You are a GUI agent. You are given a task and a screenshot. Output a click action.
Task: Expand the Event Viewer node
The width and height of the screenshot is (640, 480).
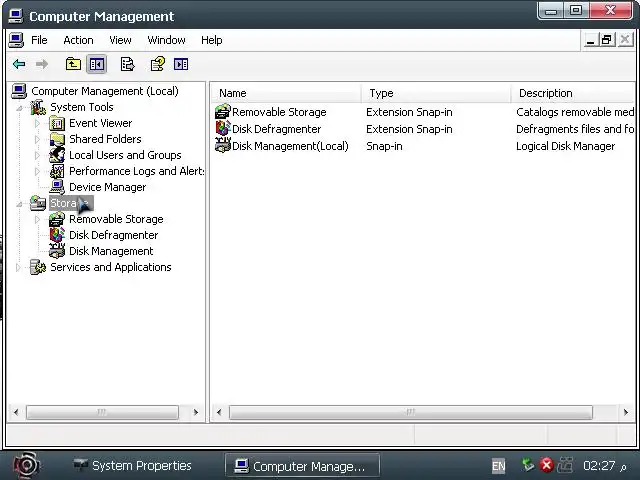(37, 123)
